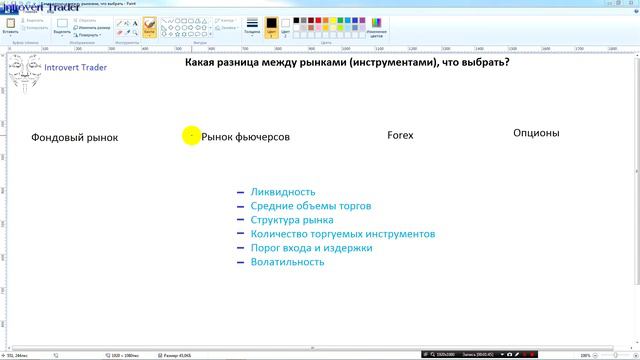Click the Paste clipboard icon
640x360 pixels.
(x=11, y=23)
